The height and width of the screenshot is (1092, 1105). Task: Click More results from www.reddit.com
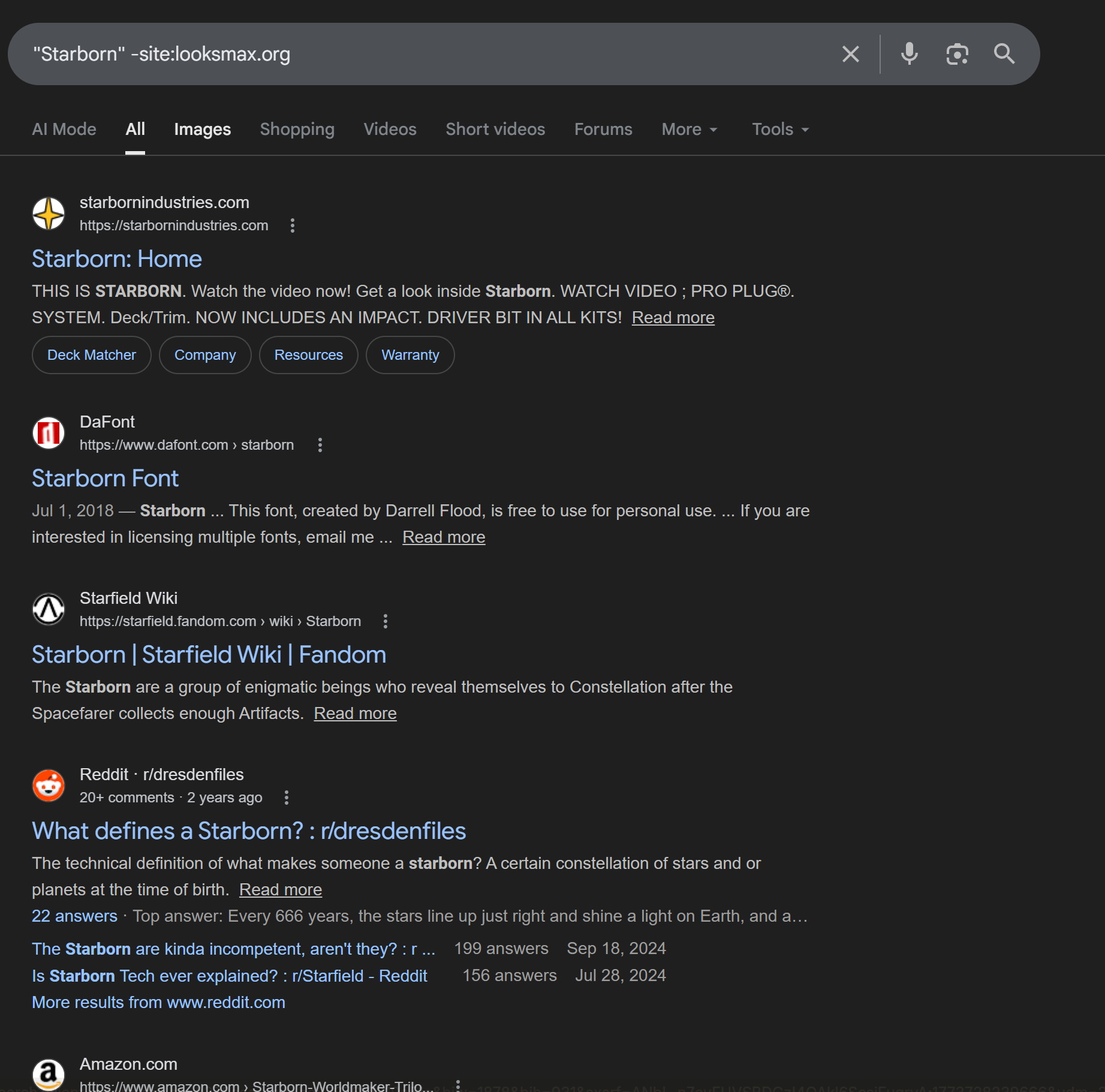[158, 1003]
